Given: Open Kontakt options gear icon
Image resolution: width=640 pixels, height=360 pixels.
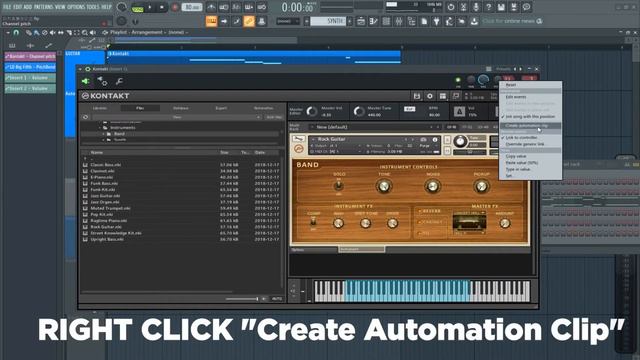Looking at the screenshot, I should click(430, 96).
